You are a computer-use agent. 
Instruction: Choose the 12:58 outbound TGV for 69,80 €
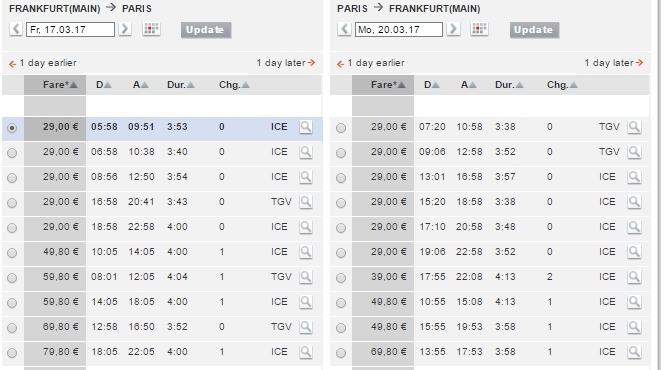(x=12, y=328)
